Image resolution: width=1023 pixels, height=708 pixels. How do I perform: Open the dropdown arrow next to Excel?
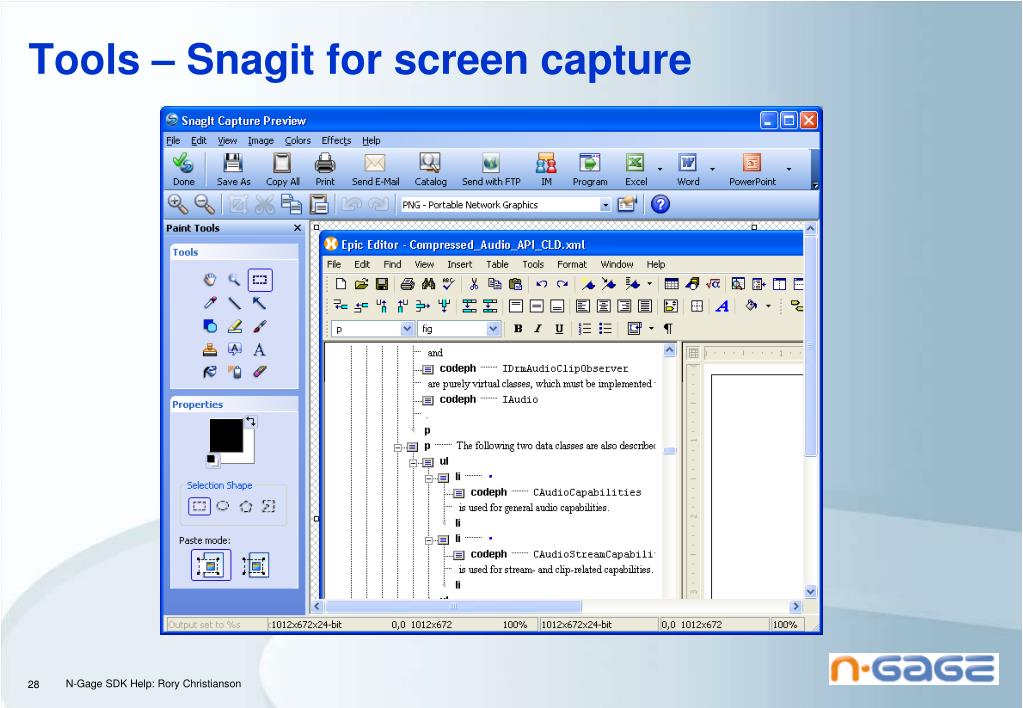tap(660, 169)
